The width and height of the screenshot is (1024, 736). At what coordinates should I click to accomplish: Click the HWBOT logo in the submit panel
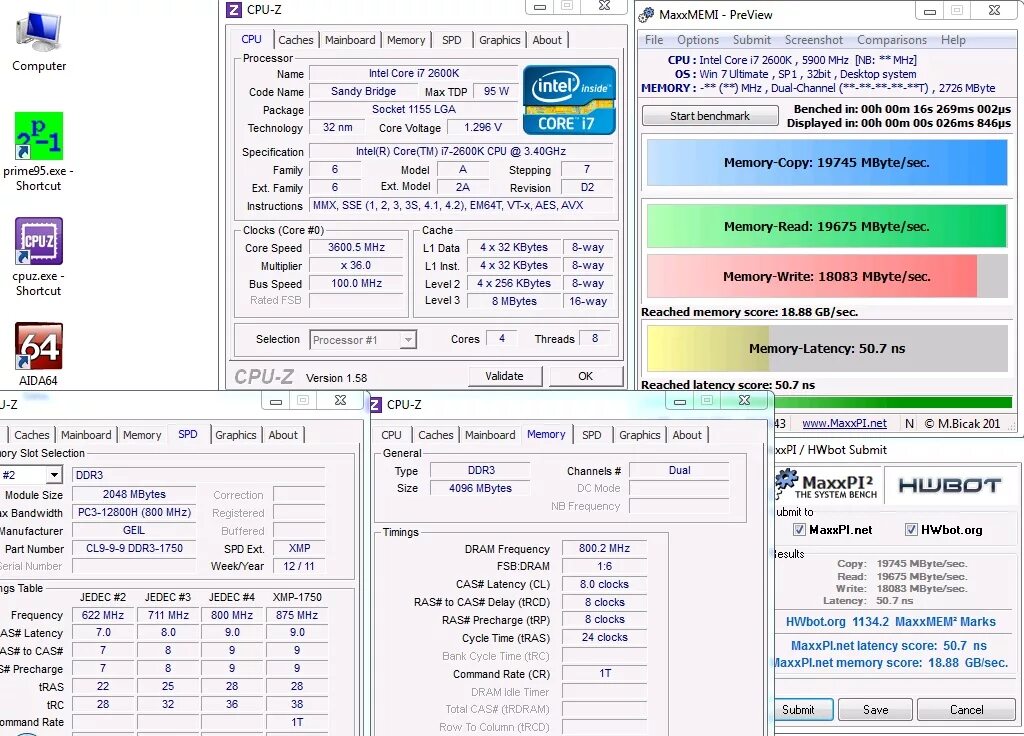(950, 485)
